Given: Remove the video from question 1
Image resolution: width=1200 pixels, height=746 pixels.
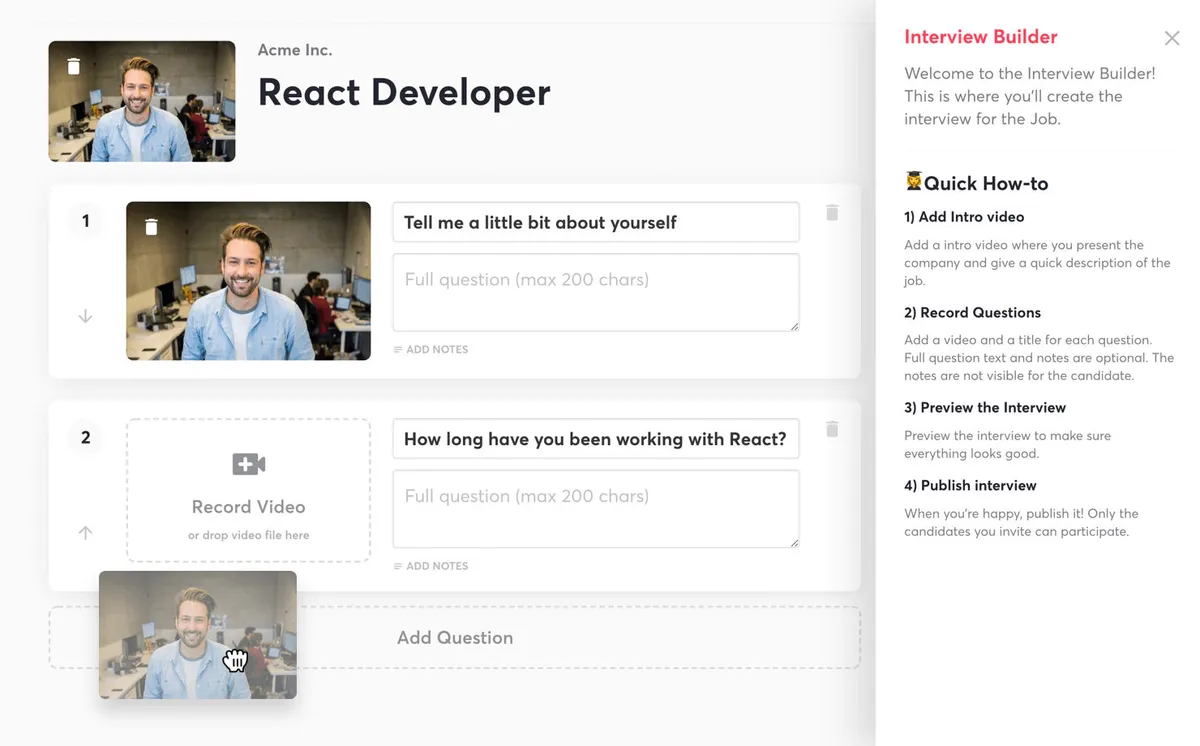Looking at the screenshot, I should [x=151, y=227].
